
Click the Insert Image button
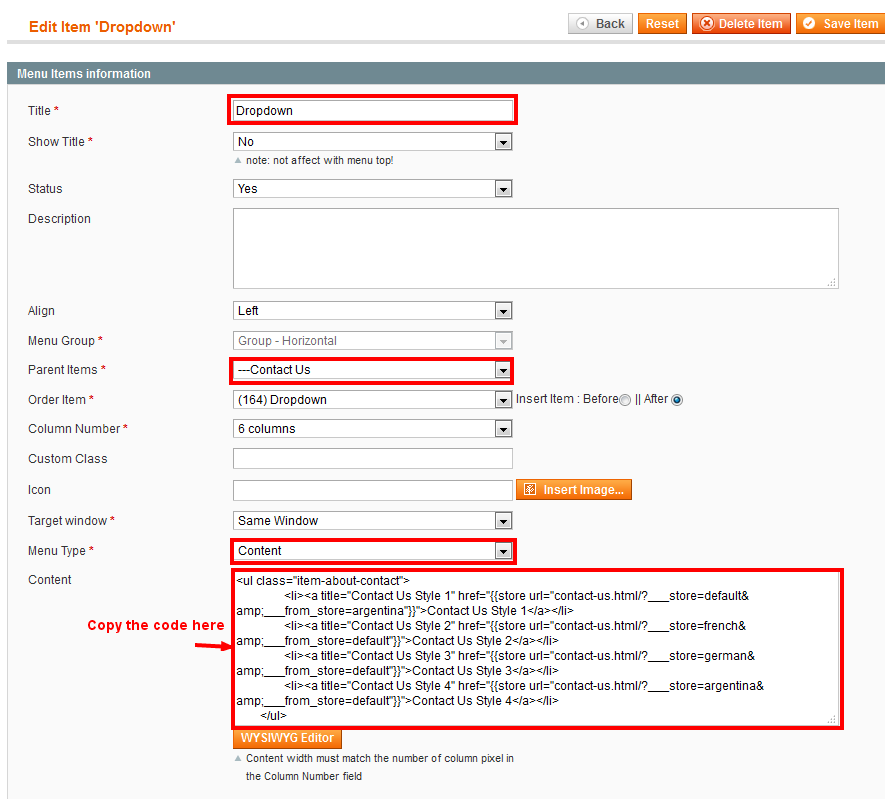coord(573,490)
